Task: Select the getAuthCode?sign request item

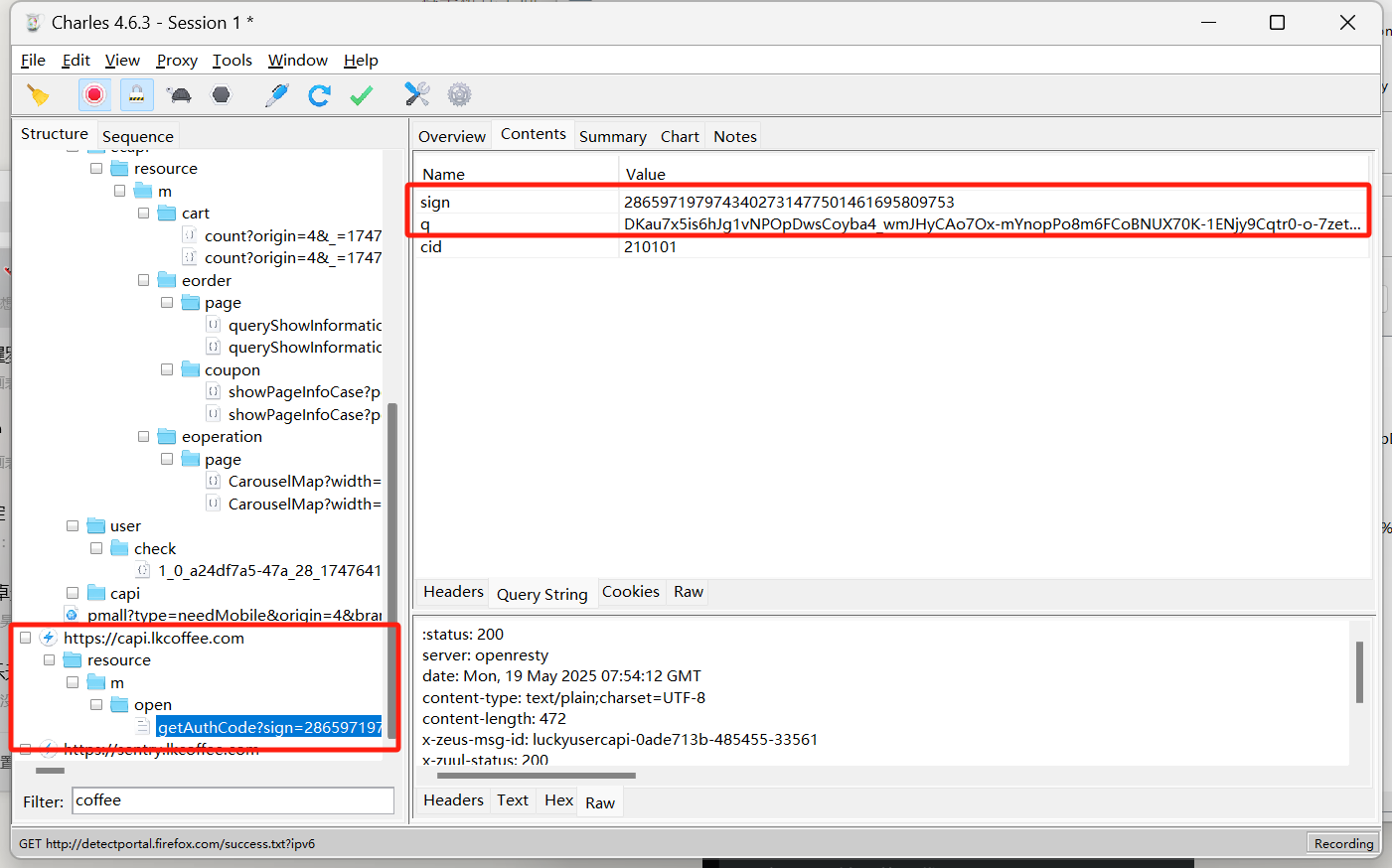Action: (269, 728)
